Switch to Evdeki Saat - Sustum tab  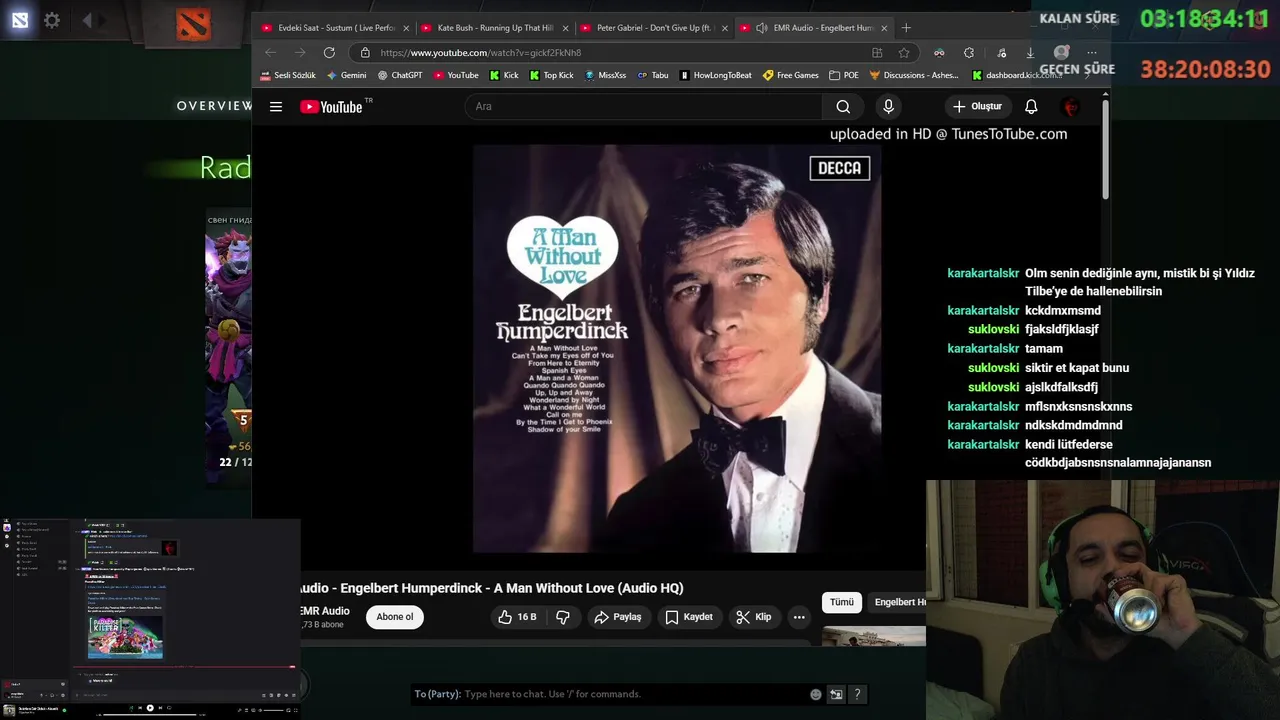point(336,28)
